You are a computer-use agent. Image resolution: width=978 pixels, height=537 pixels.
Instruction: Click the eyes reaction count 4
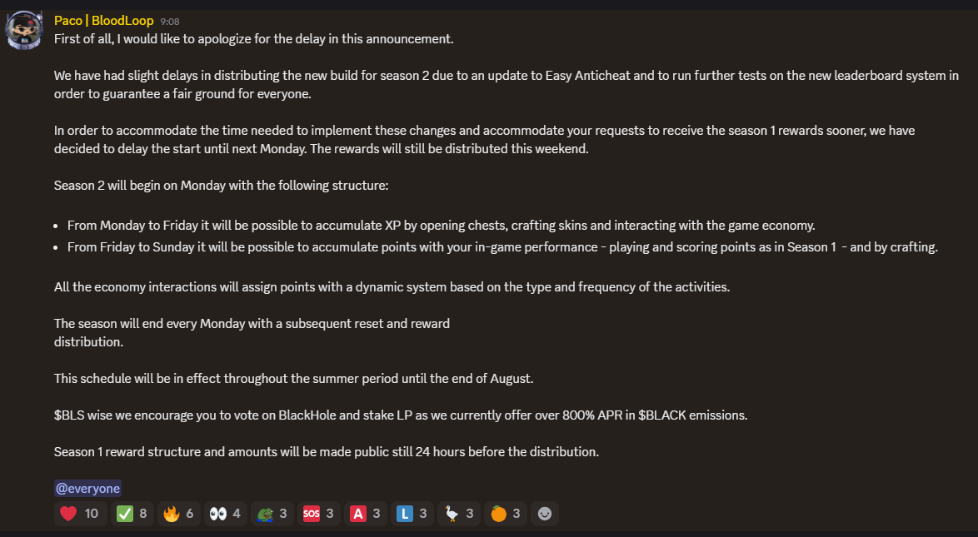pos(236,514)
